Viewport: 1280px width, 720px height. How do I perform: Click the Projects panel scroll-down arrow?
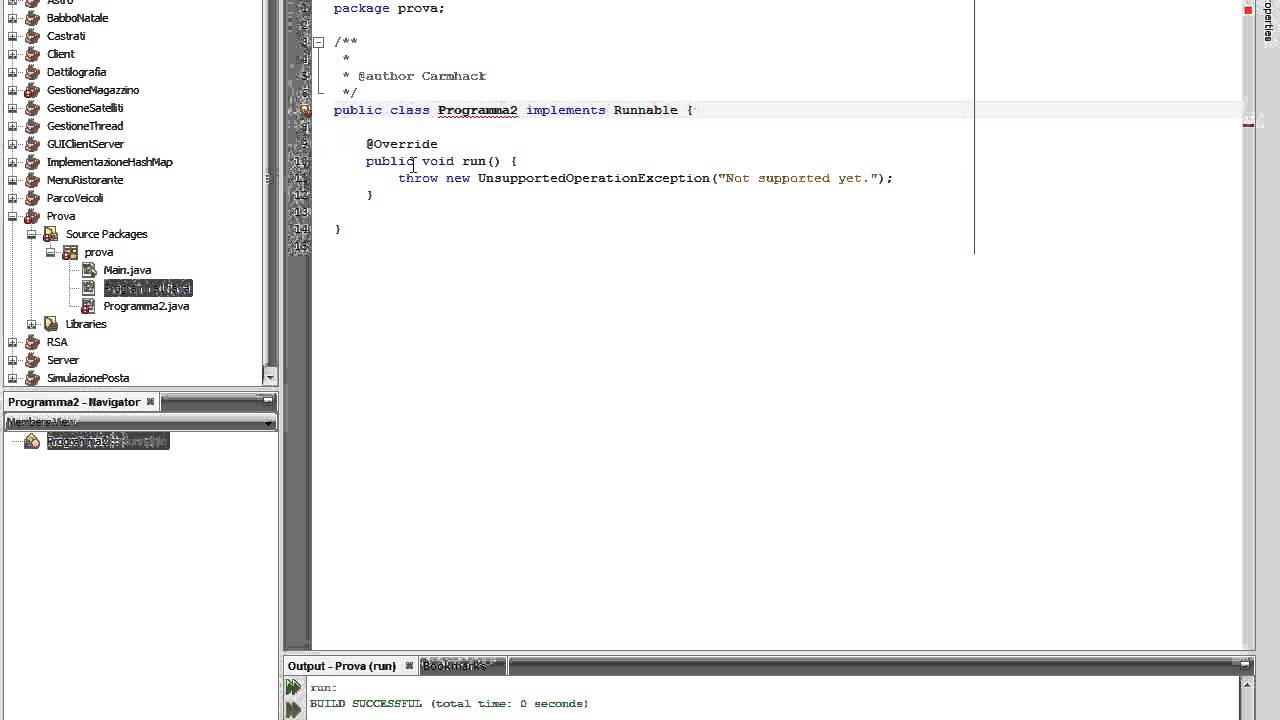270,377
